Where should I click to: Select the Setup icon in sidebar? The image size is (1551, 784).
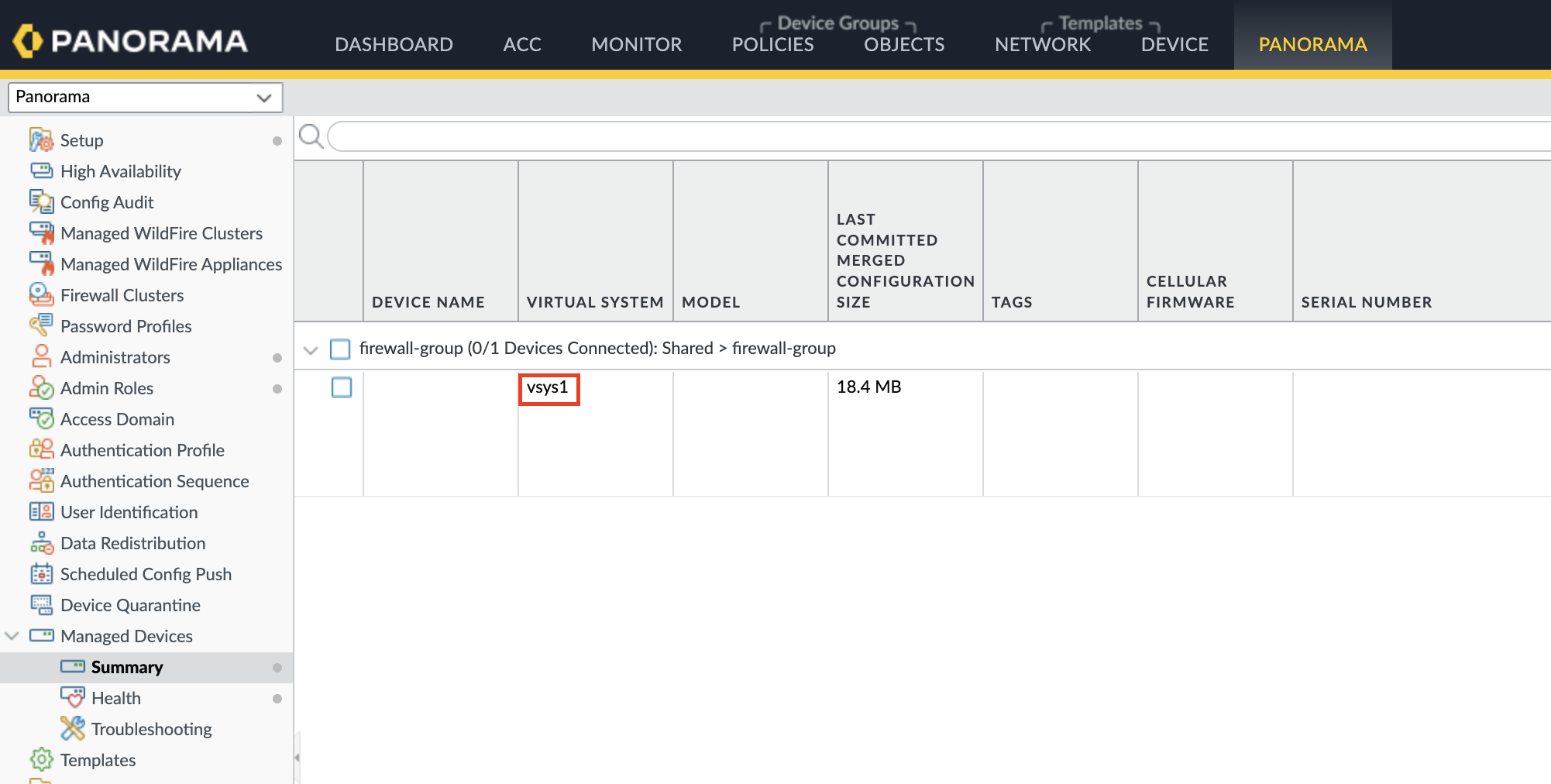click(40, 139)
